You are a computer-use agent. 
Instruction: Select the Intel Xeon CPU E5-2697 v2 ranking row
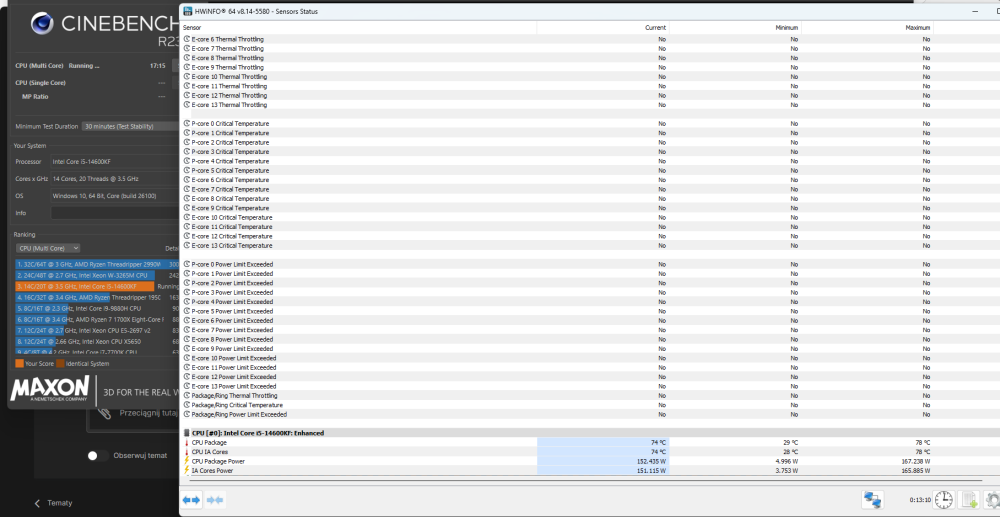98,330
